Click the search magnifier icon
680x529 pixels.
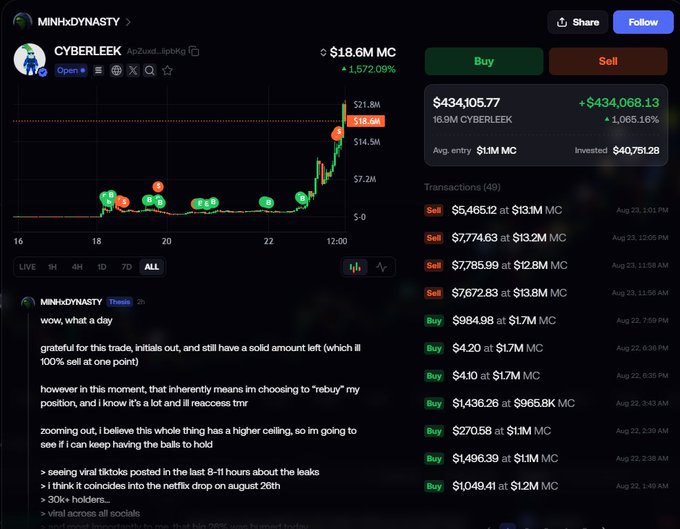[x=150, y=70]
